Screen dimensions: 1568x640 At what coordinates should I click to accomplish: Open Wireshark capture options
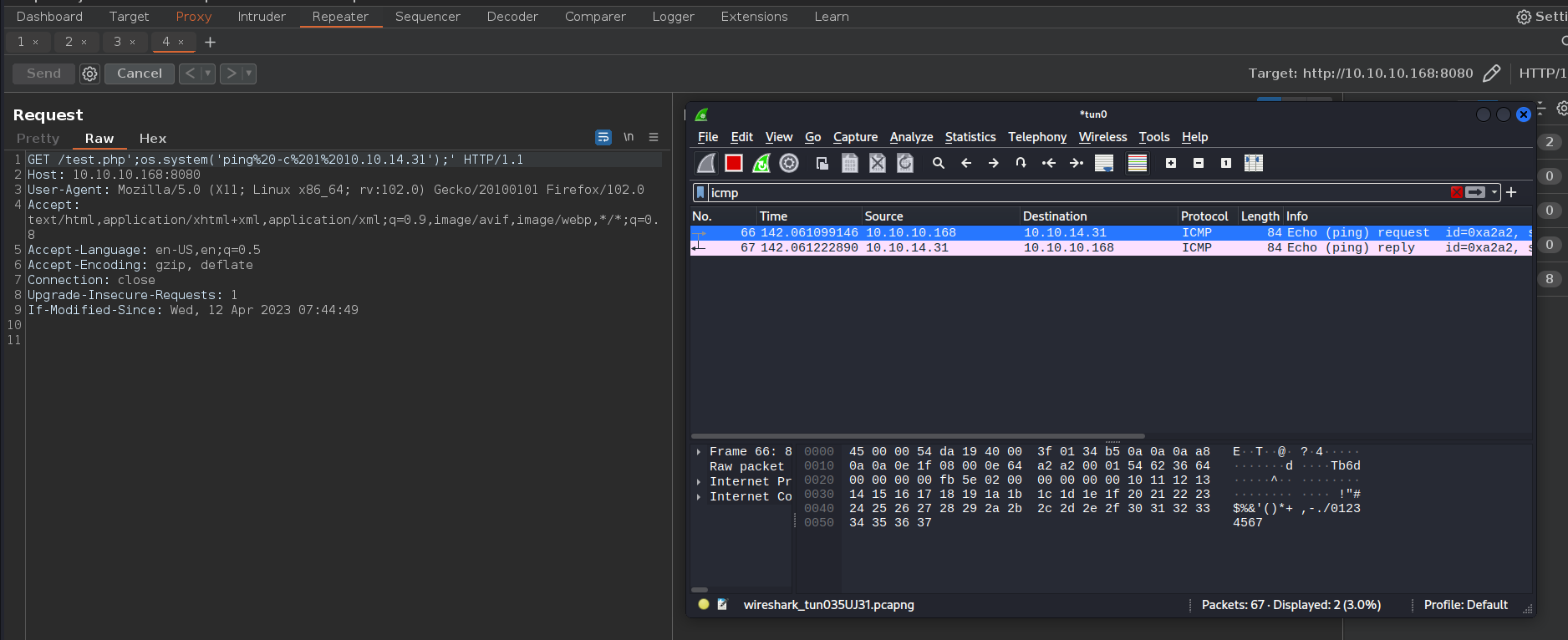(x=789, y=163)
